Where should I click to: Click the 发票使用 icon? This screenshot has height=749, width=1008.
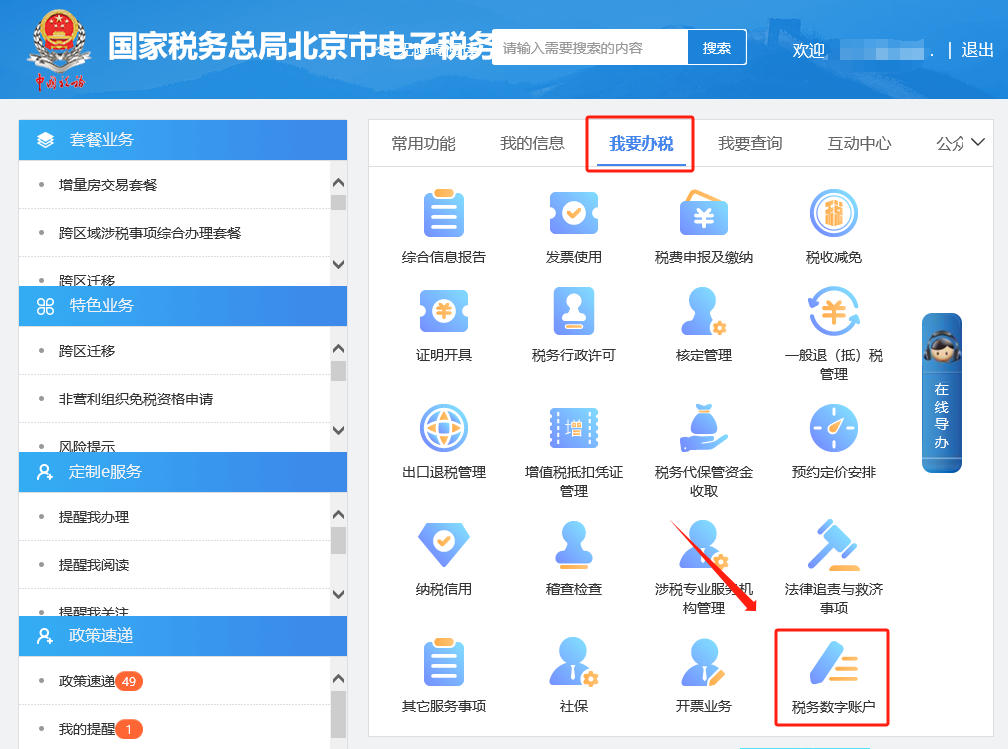(x=574, y=214)
